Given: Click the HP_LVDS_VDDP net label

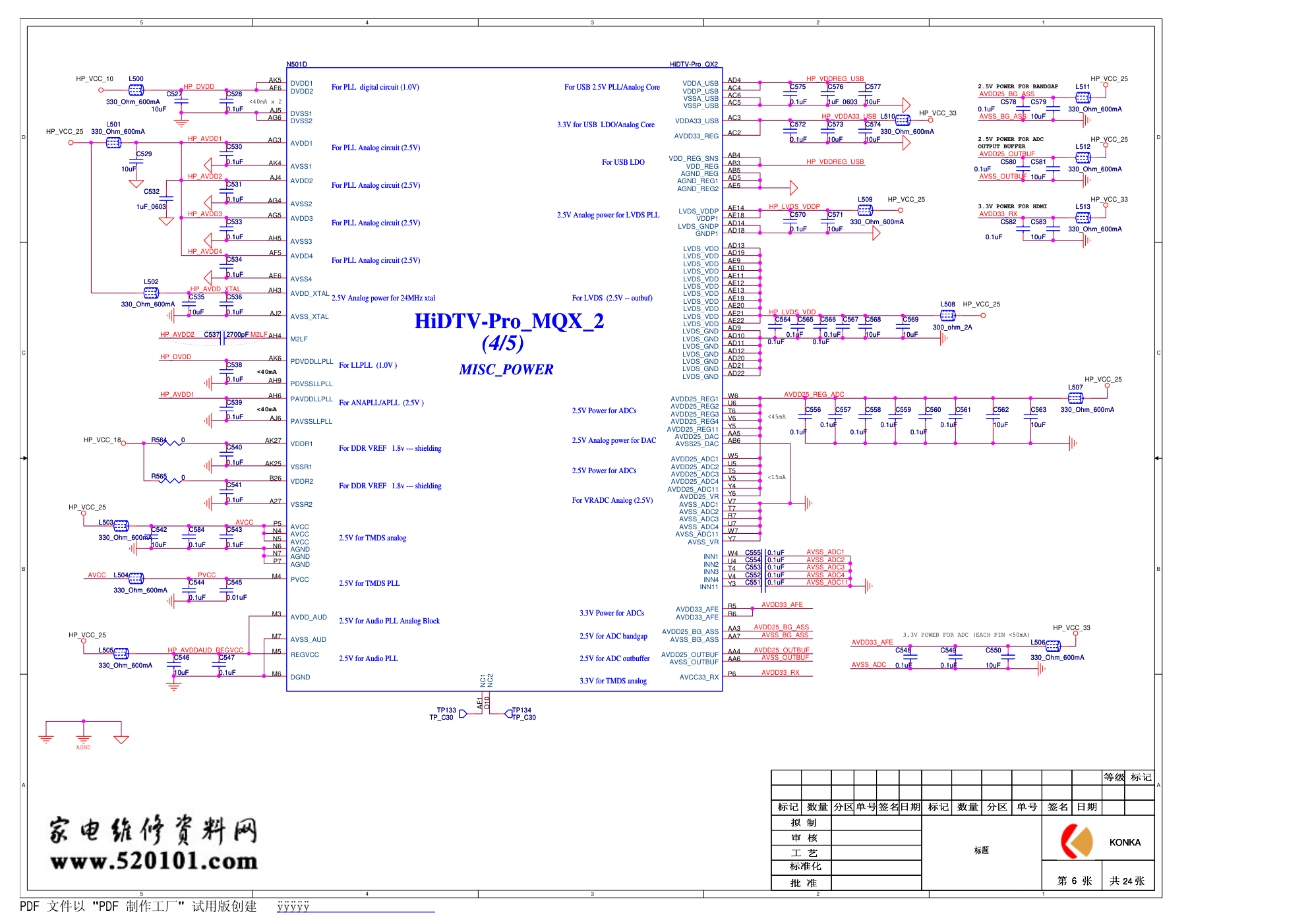Looking at the screenshot, I should (794, 206).
